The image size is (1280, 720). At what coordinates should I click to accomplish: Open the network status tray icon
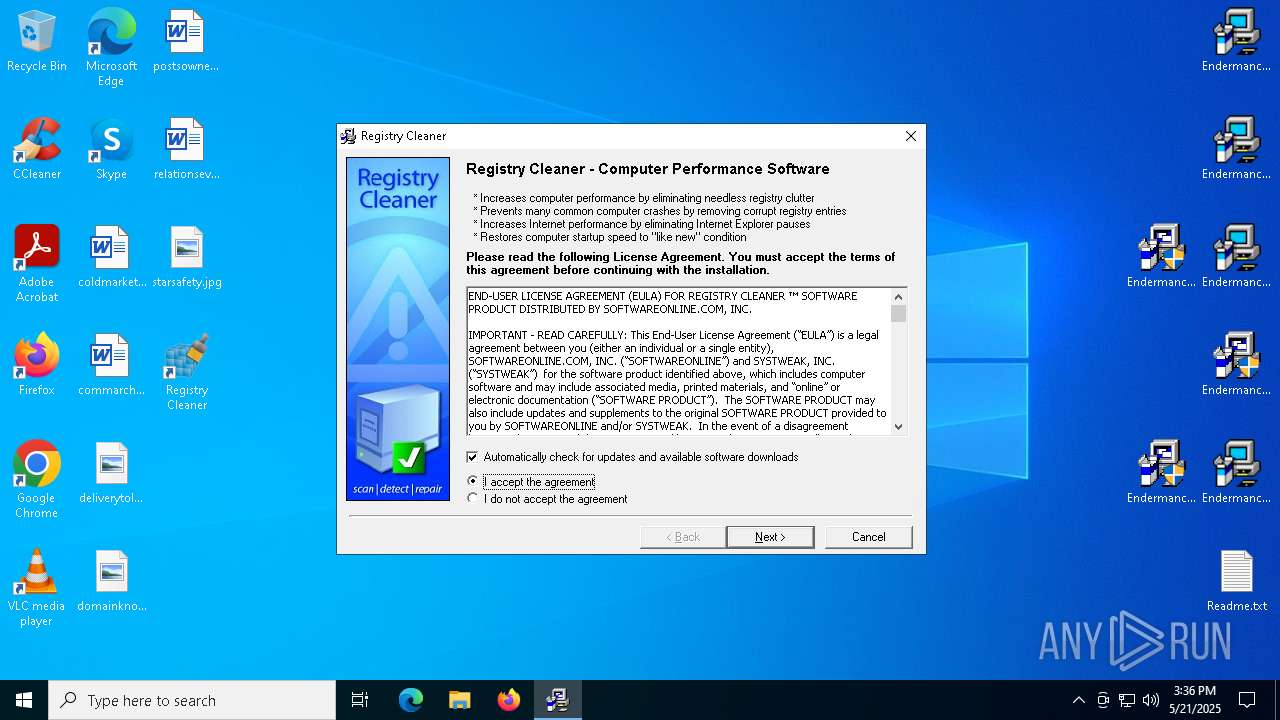coord(1127,700)
